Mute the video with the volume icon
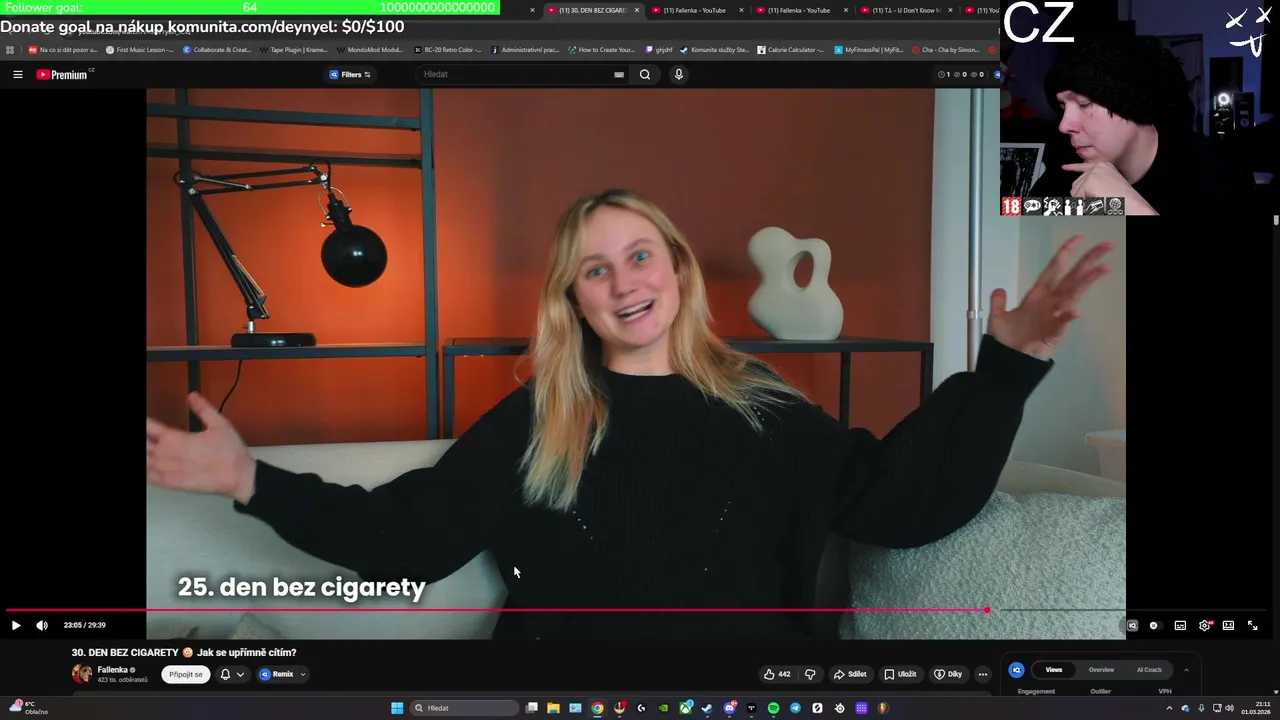1280x720 pixels. [x=42, y=625]
